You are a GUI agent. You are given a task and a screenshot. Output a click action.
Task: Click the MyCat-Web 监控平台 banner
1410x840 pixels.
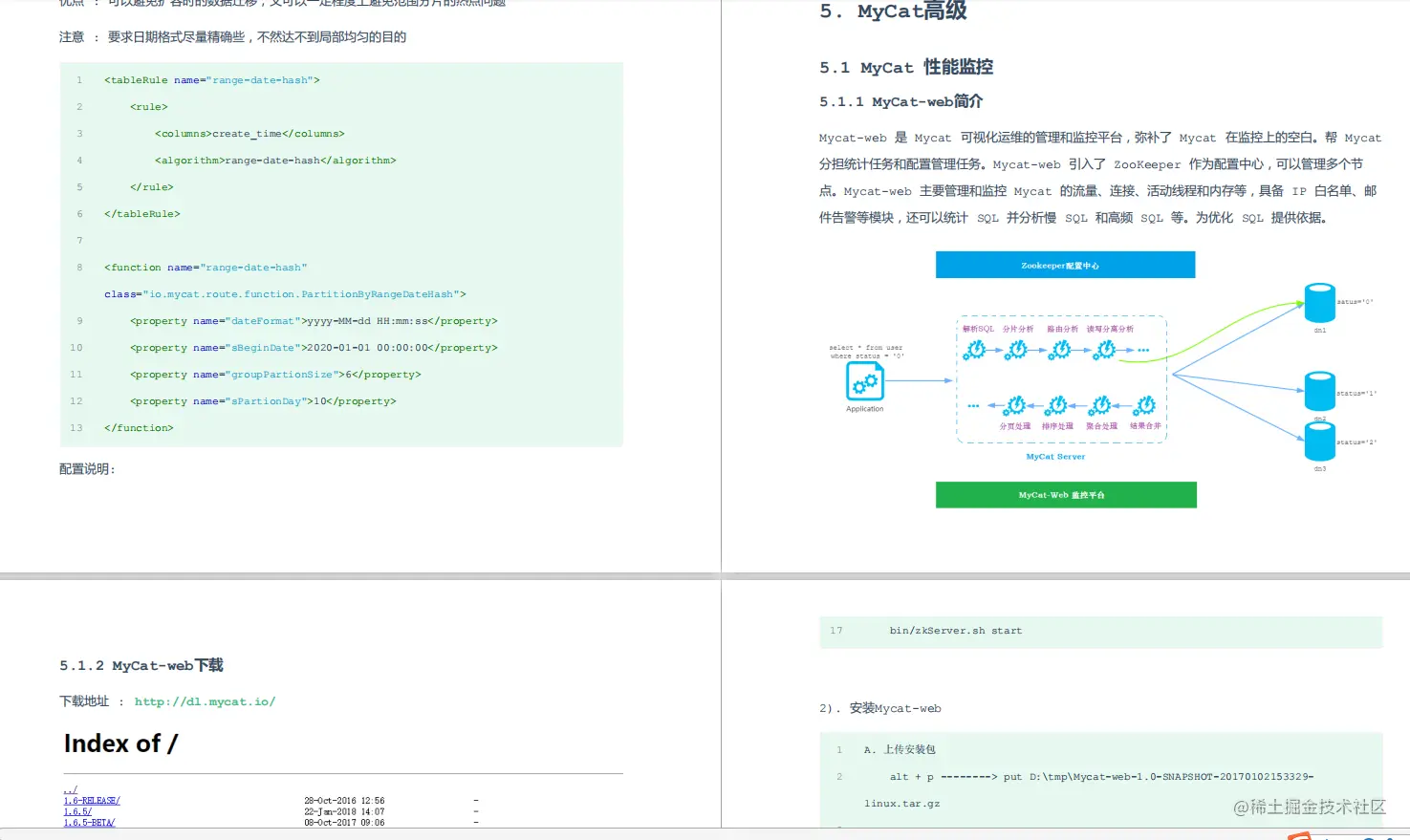[x=1066, y=494]
